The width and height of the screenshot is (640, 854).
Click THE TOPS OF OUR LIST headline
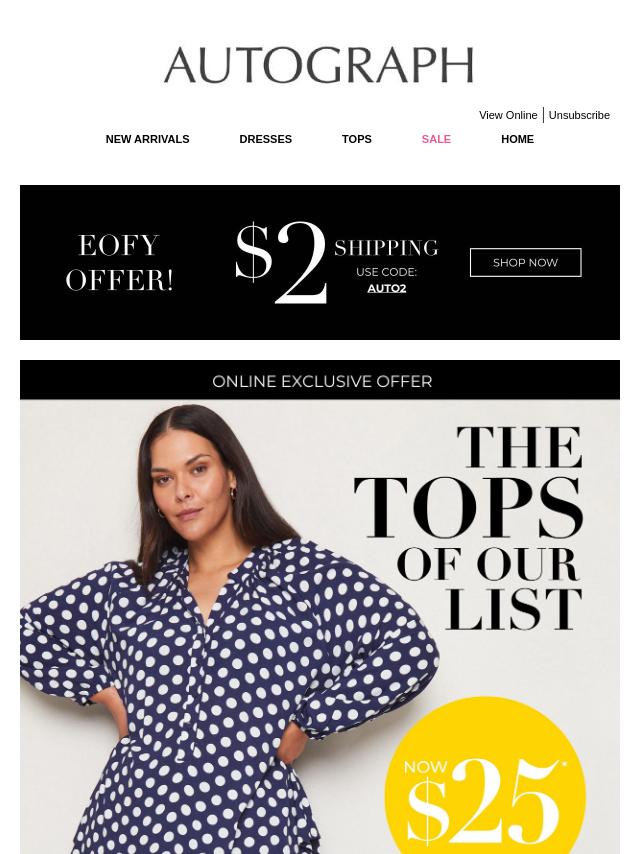(x=470, y=528)
